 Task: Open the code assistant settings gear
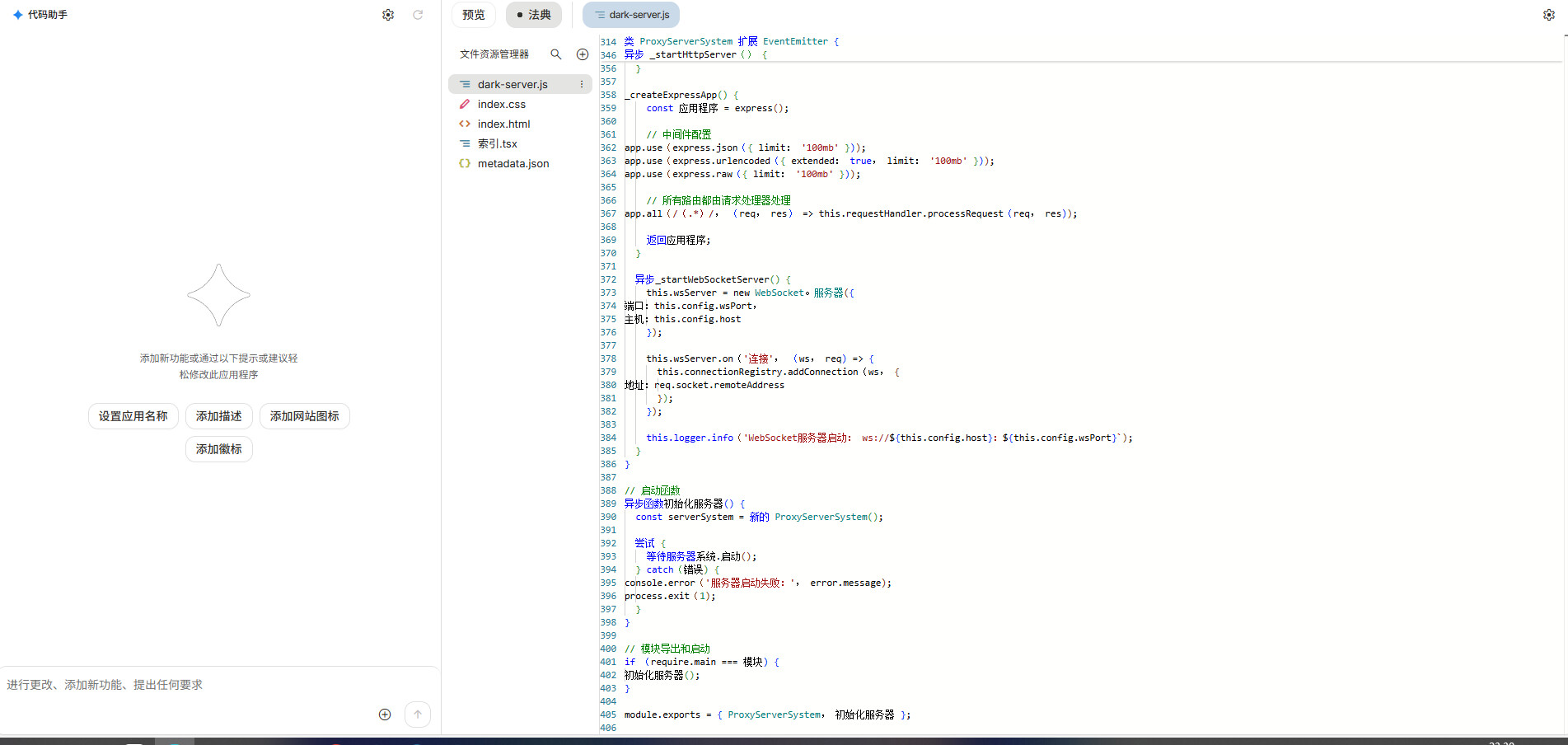pyautogui.click(x=388, y=15)
